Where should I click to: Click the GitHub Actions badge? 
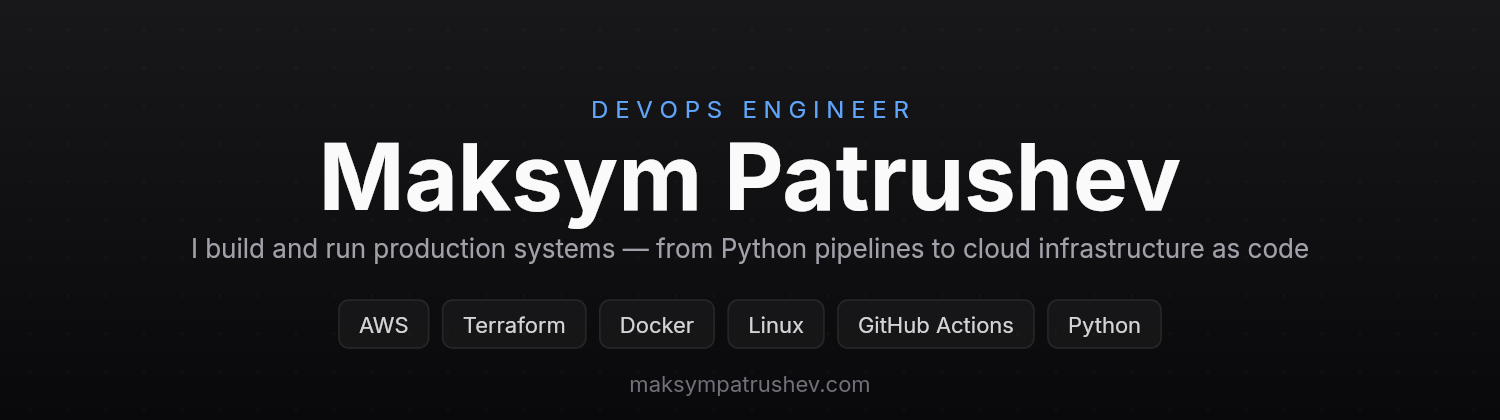coord(936,325)
